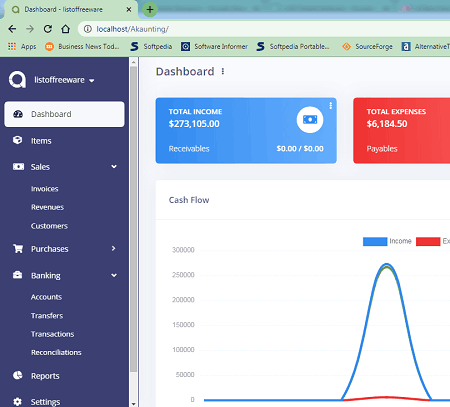
Task: Go to Accounts page
Action: (46, 297)
